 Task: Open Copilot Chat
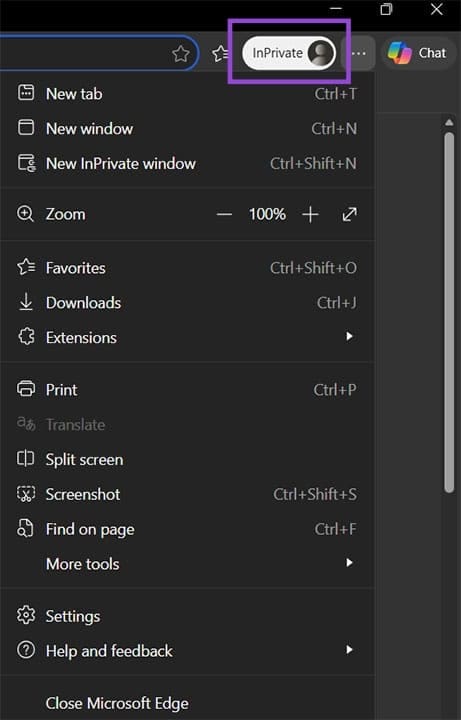point(418,53)
